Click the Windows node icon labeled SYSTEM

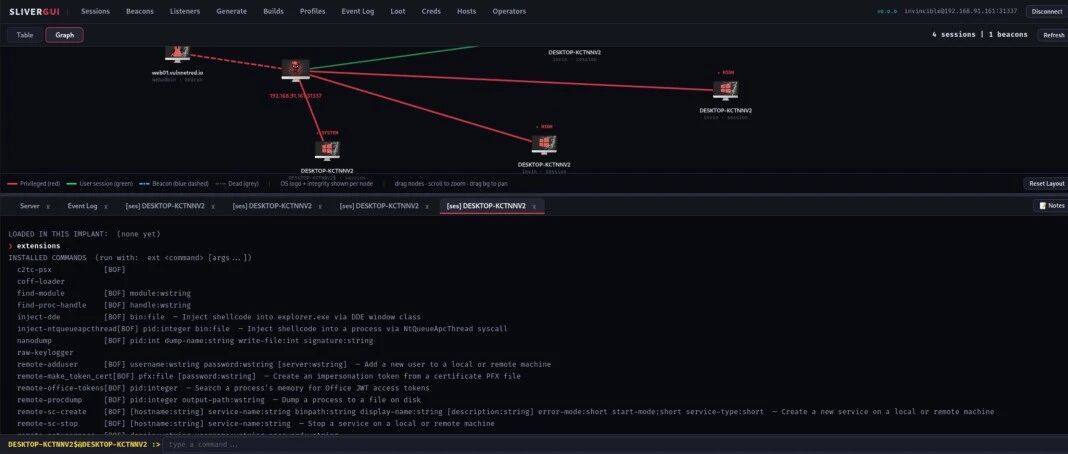(x=327, y=150)
